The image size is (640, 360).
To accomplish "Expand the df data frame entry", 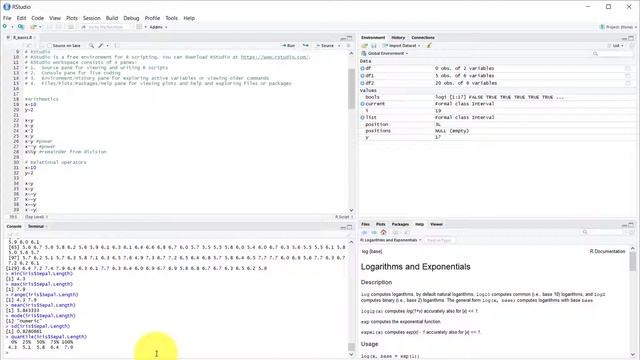I will 362,69.
